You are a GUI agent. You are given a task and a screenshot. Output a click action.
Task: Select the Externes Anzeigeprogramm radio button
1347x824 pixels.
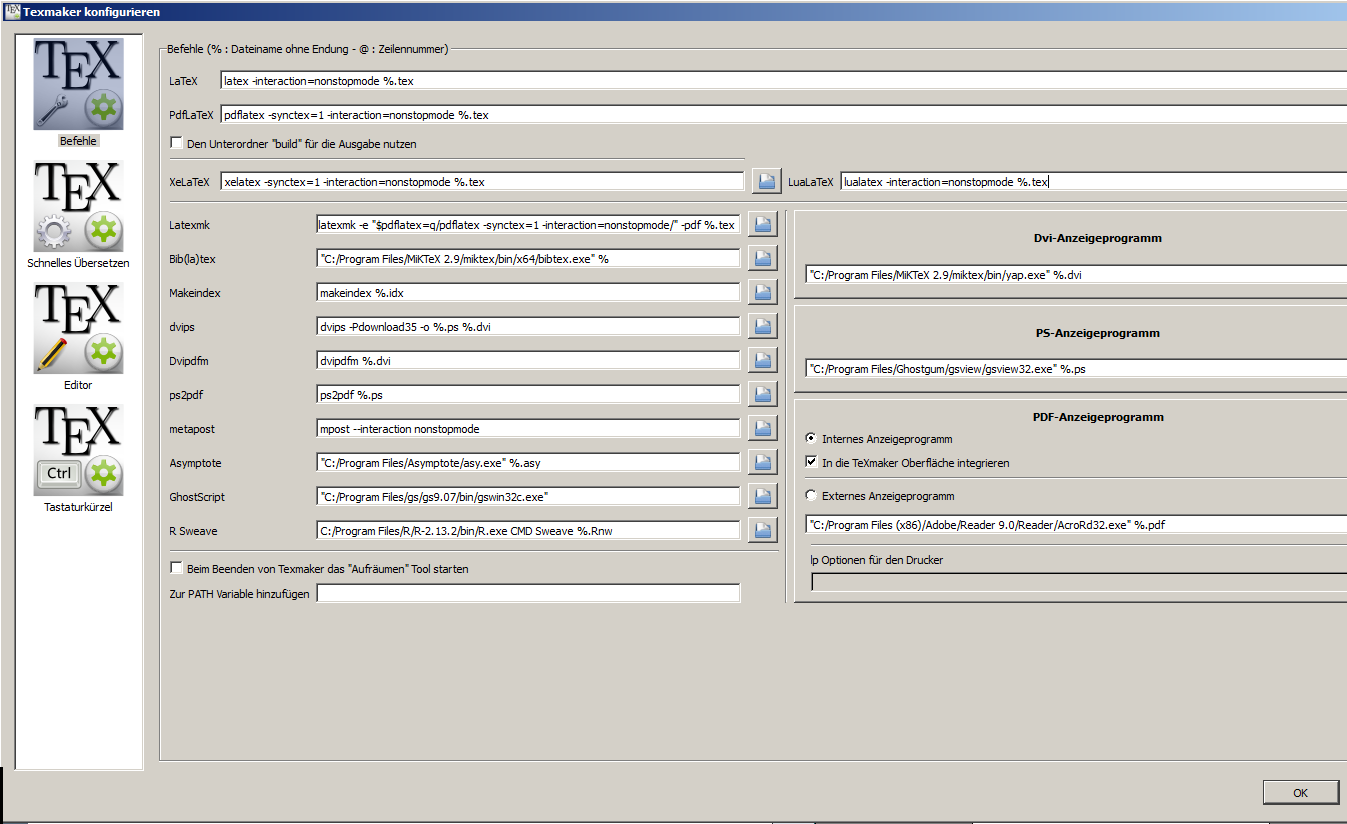pyautogui.click(x=811, y=496)
